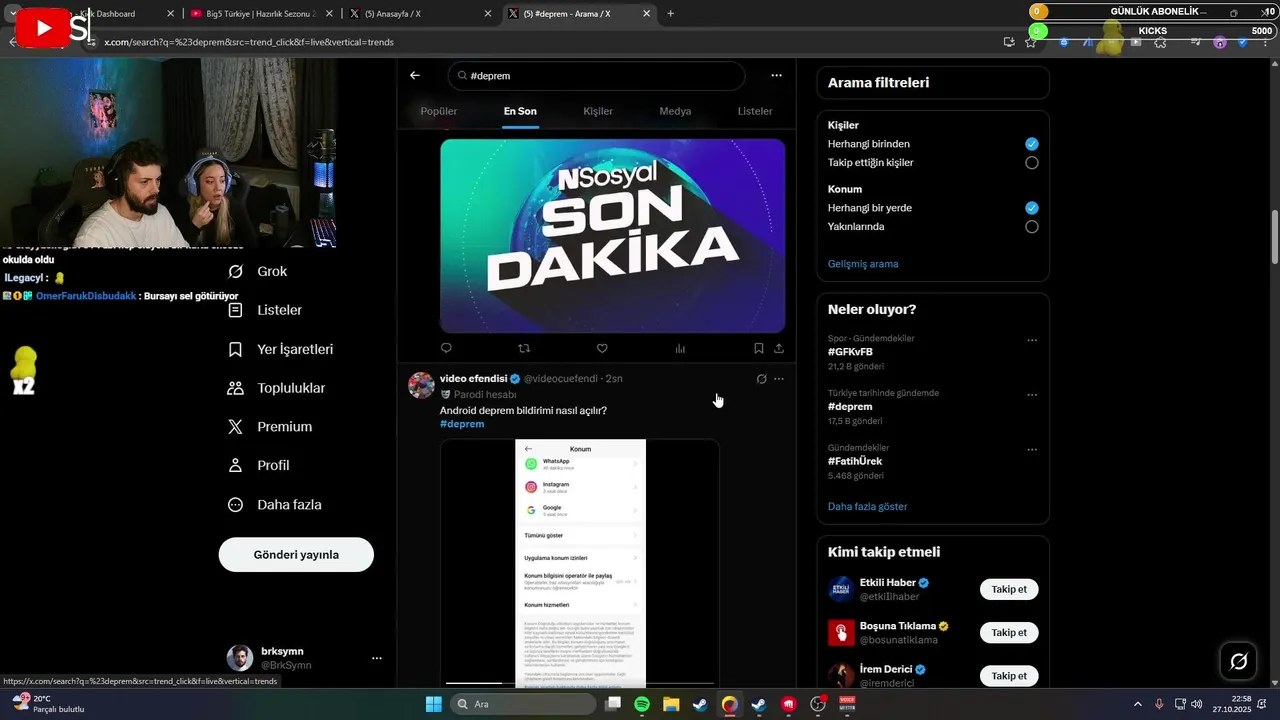This screenshot has width=1280, height=720.
Task: Switch to Medya tab
Action: (675, 111)
